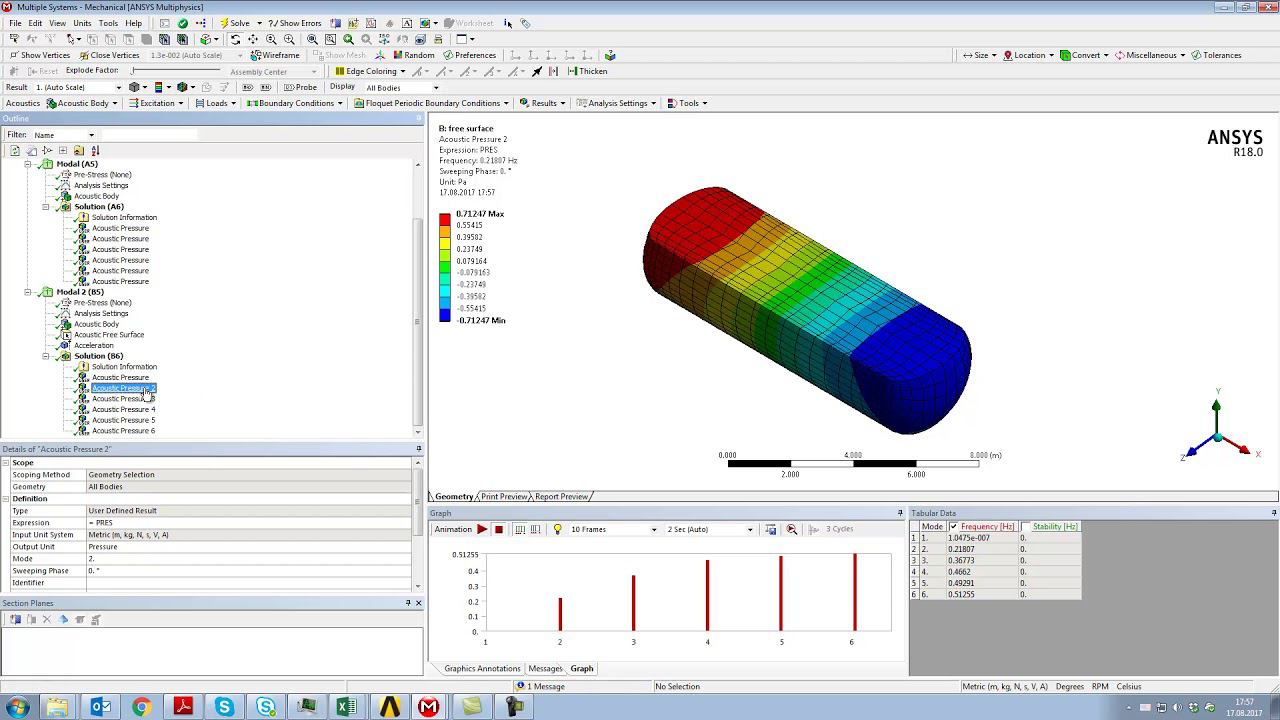Click the dark blue minimum legend color band
The image size is (1280, 720).
tap(445, 315)
